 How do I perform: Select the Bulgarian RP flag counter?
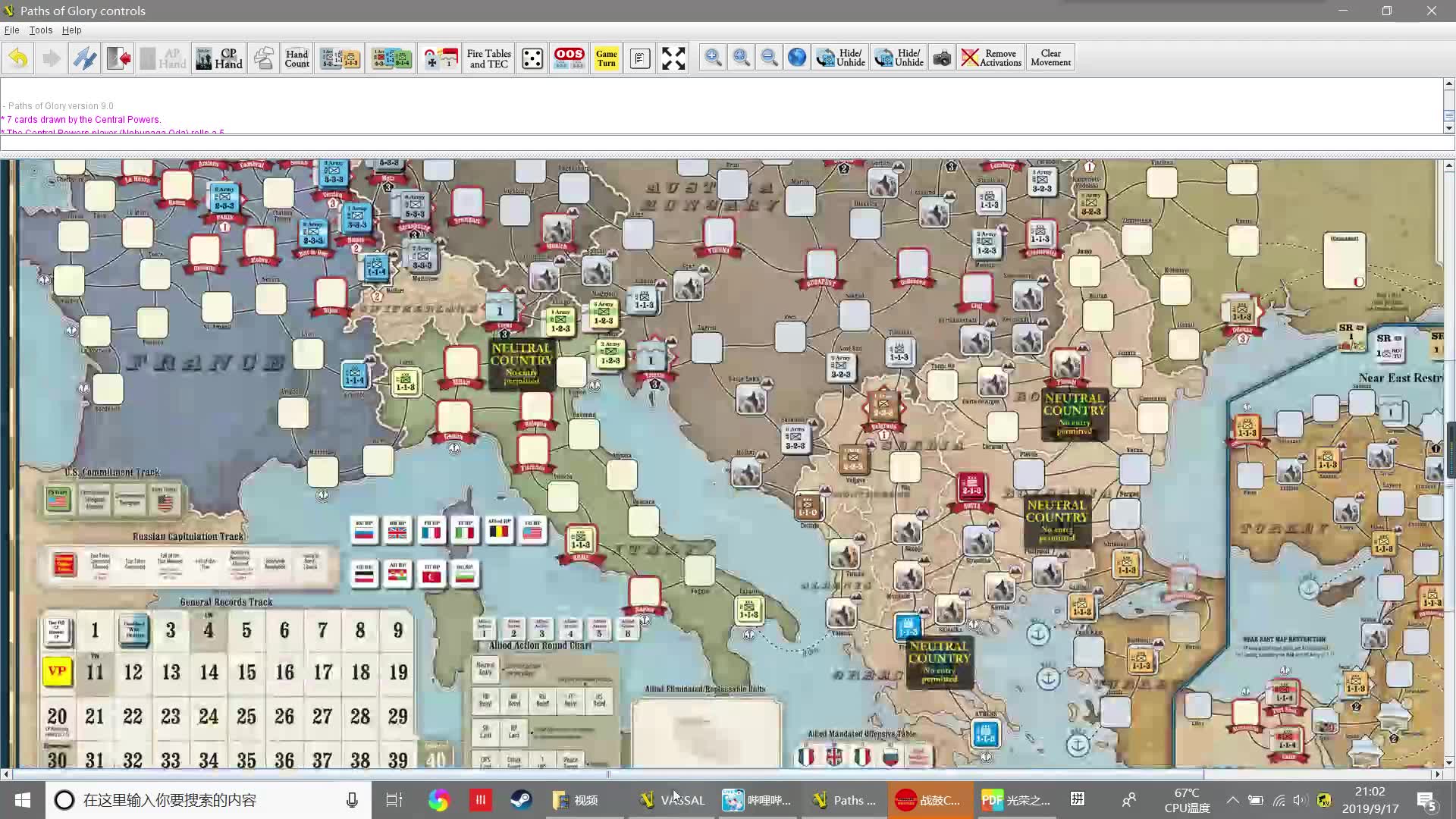click(465, 575)
